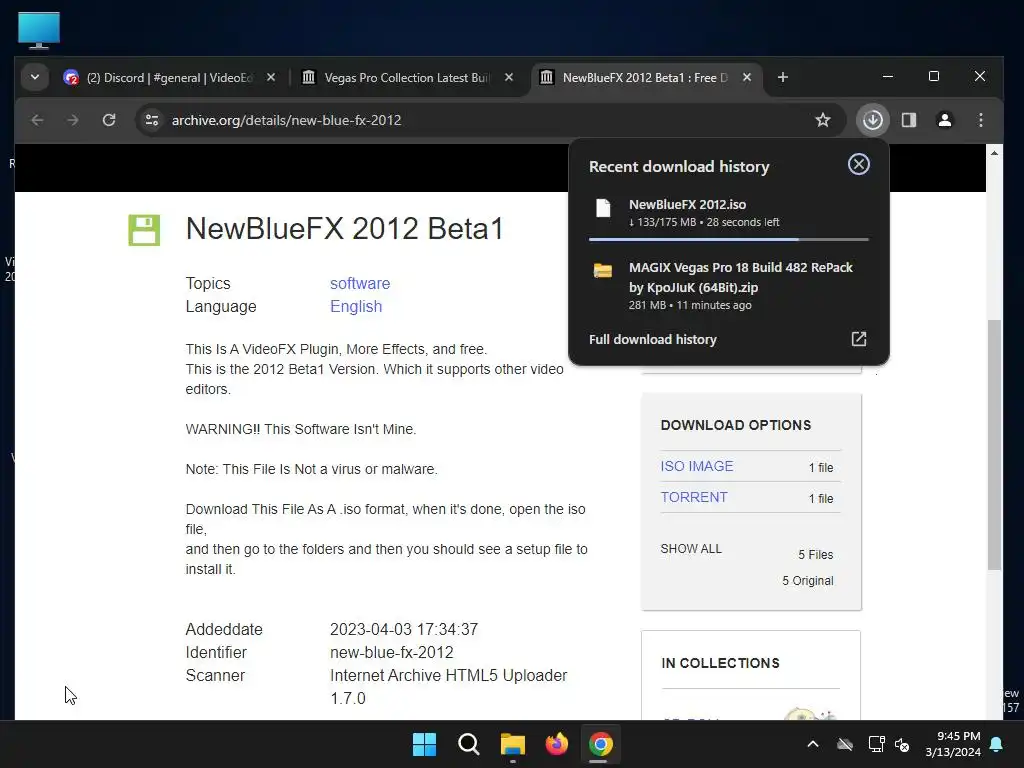Screen dimensions: 1024x768
Task: Open a new browser tab
Action: point(782,77)
